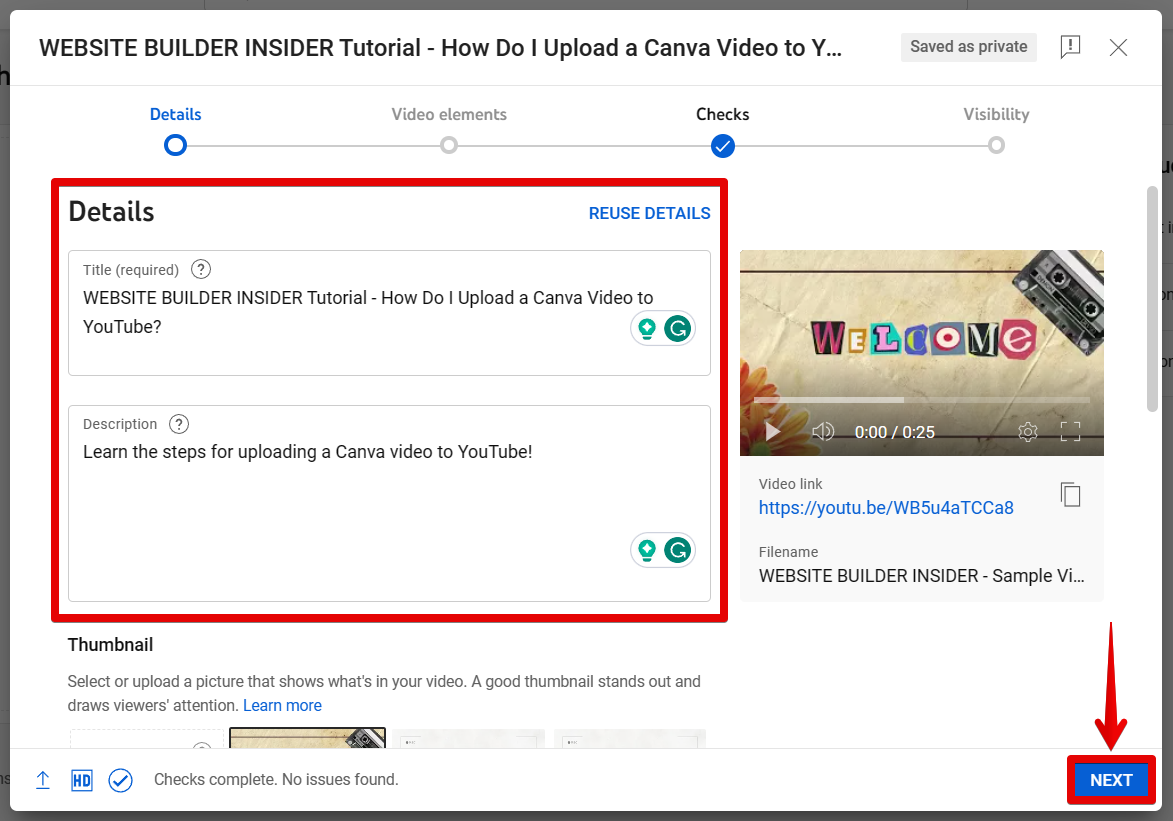Click the upload status arrow icon
This screenshot has height=821, width=1173.
pos(43,780)
